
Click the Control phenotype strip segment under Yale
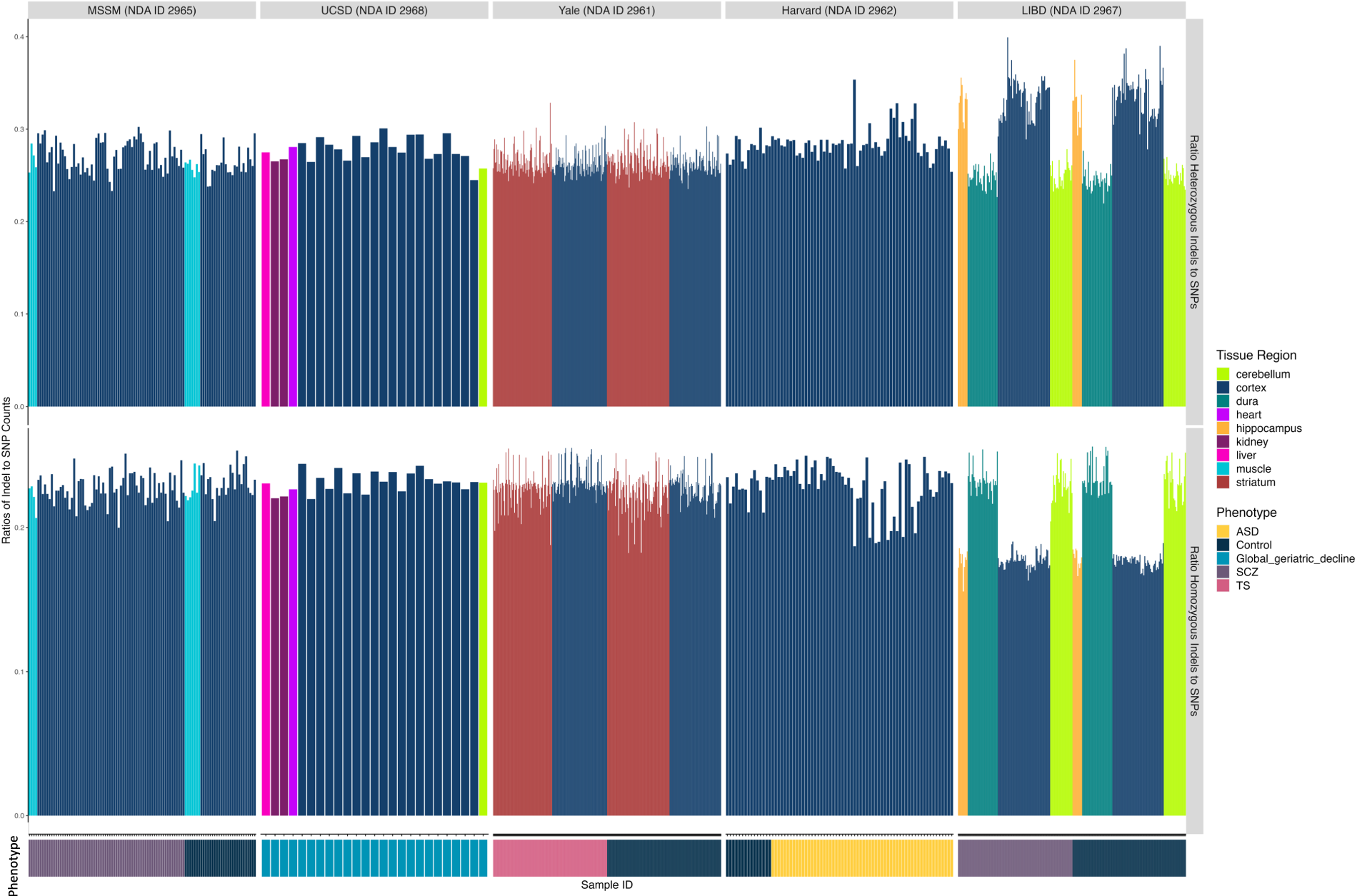(x=664, y=858)
